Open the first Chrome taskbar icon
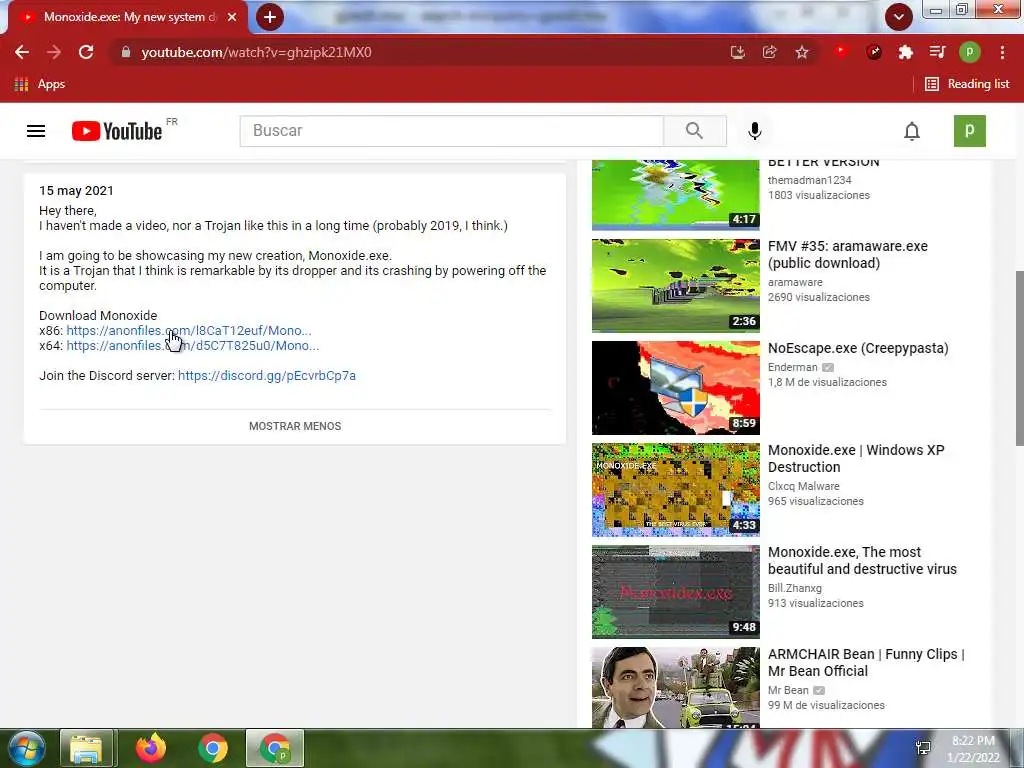The height and width of the screenshot is (768, 1024). pos(213,748)
